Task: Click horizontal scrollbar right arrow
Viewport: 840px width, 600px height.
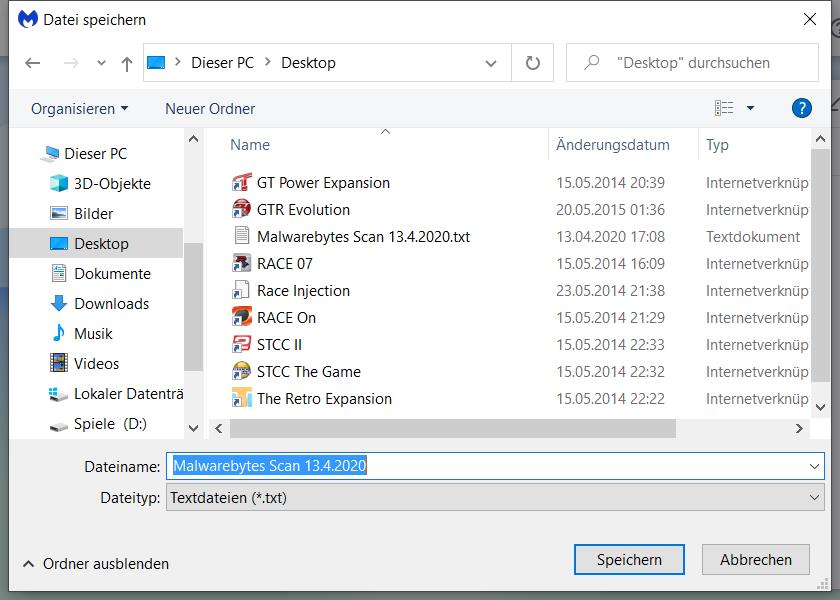Action: pyautogui.click(x=799, y=429)
